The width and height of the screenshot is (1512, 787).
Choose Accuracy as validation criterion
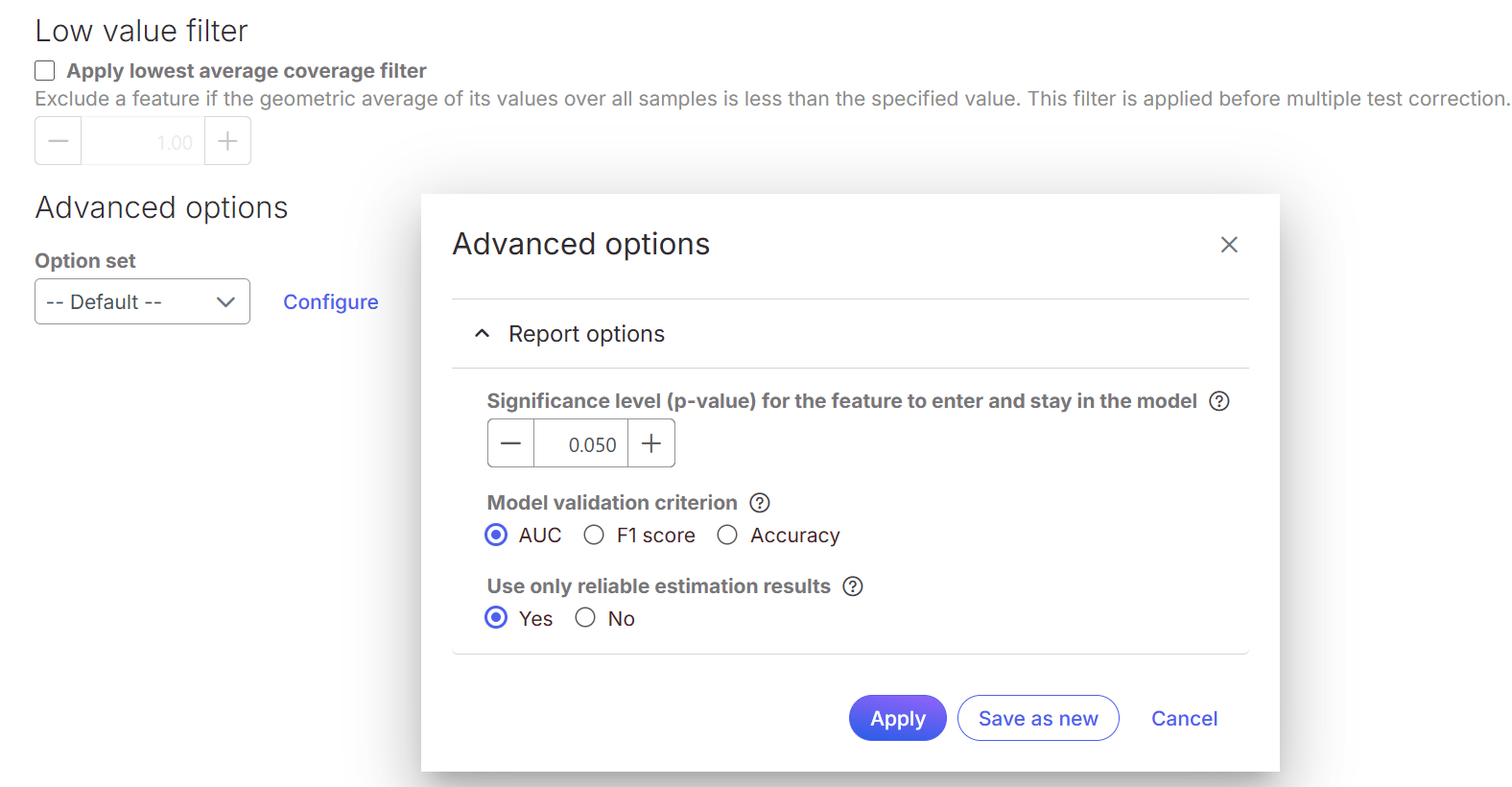[727, 535]
